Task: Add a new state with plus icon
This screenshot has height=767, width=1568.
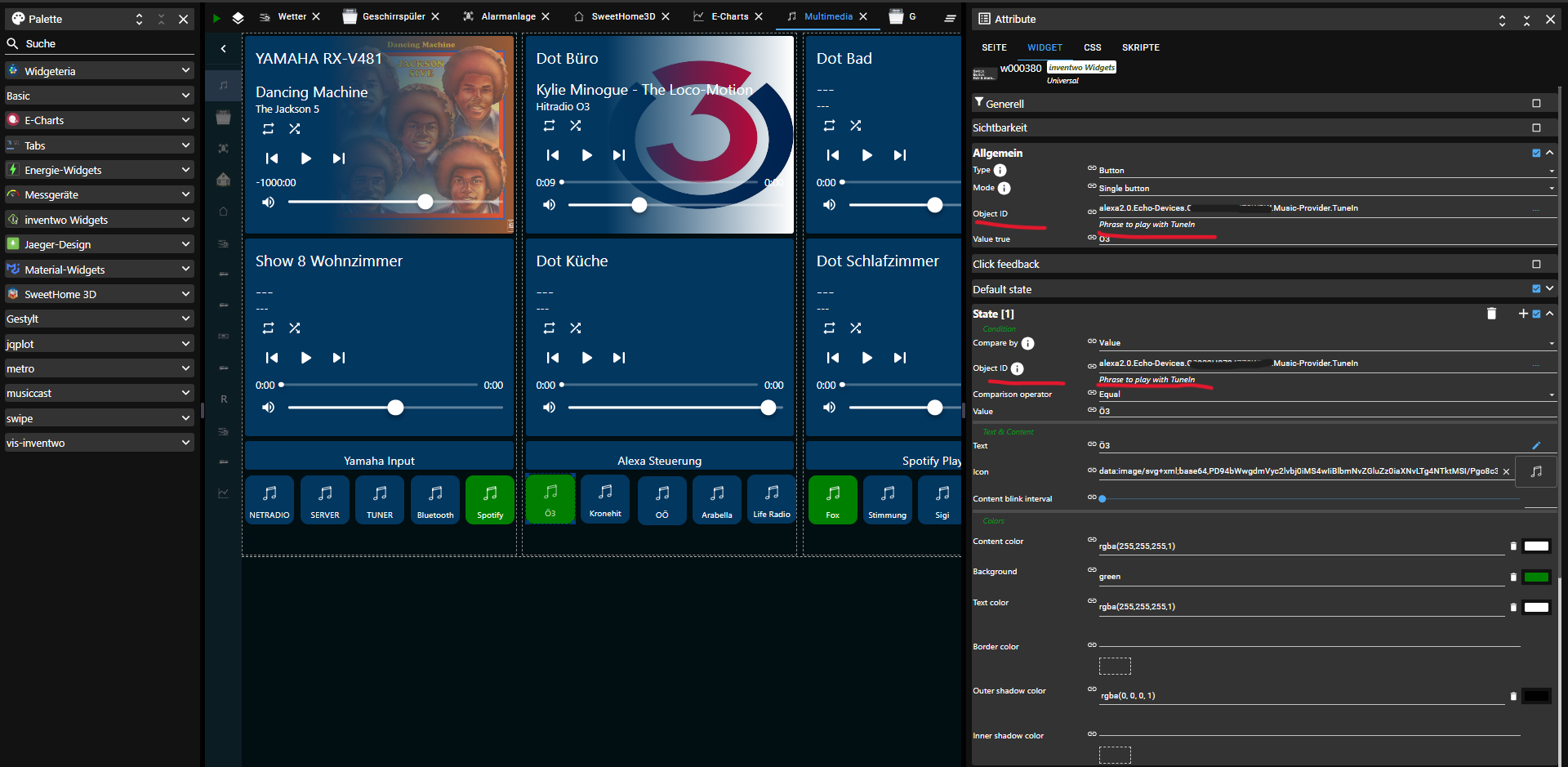Action: (x=1522, y=314)
